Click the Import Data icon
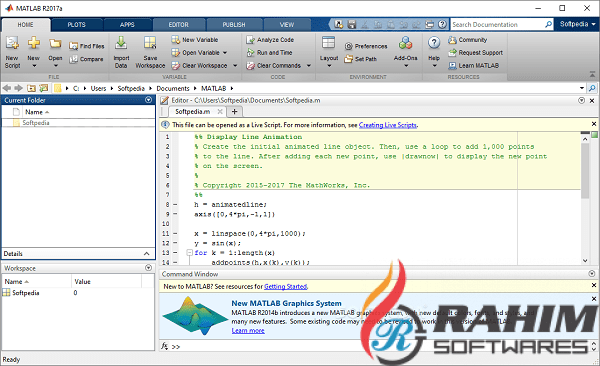The image size is (600, 366). (121, 42)
